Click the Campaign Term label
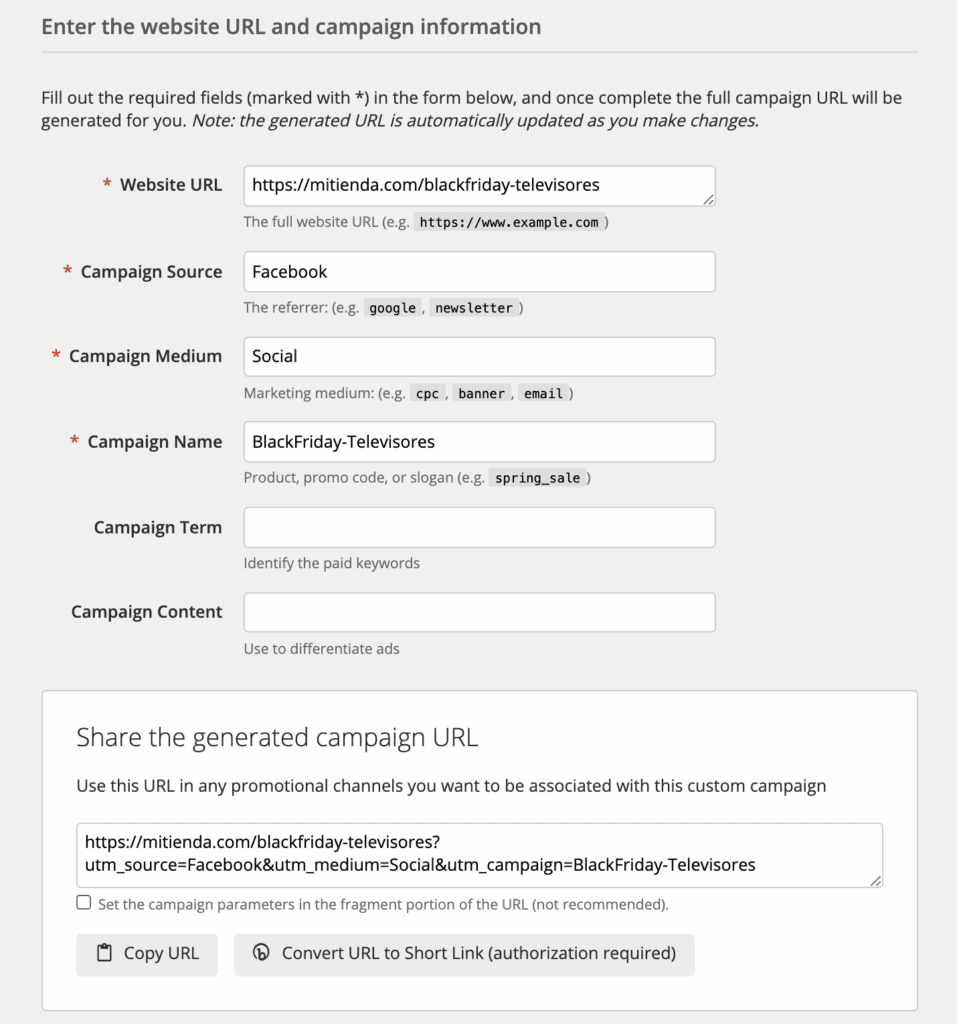This screenshot has width=957, height=1024. click(157, 527)
